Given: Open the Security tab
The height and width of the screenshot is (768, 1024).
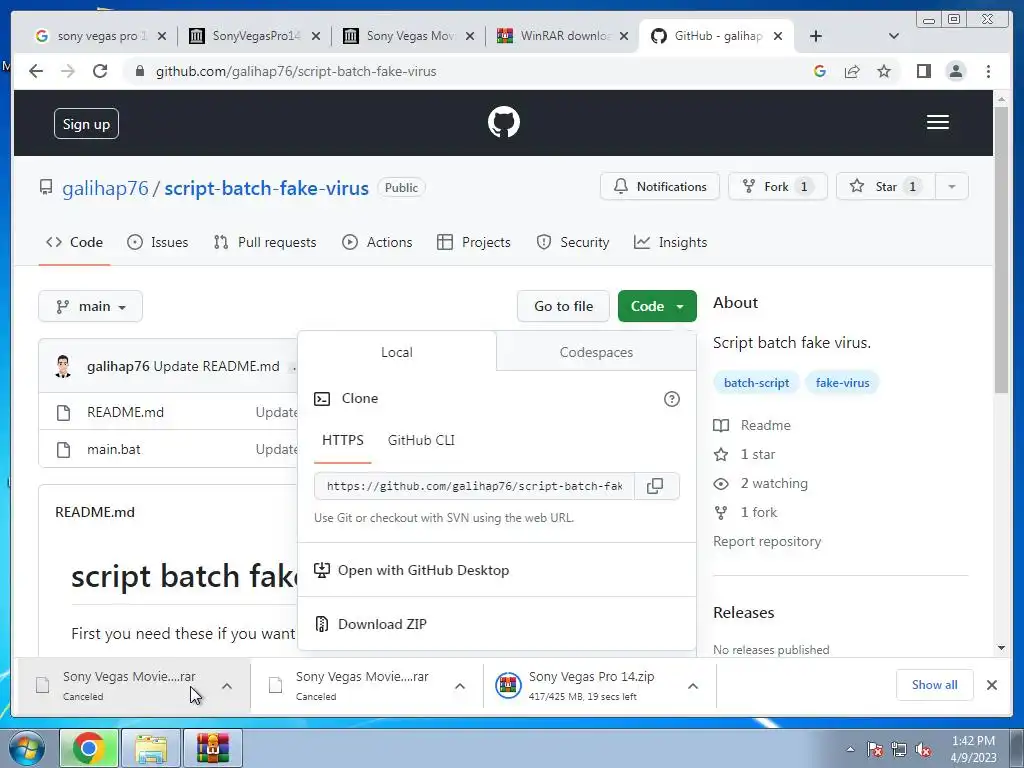Looking at the screenshot, I should pos(573,242).
